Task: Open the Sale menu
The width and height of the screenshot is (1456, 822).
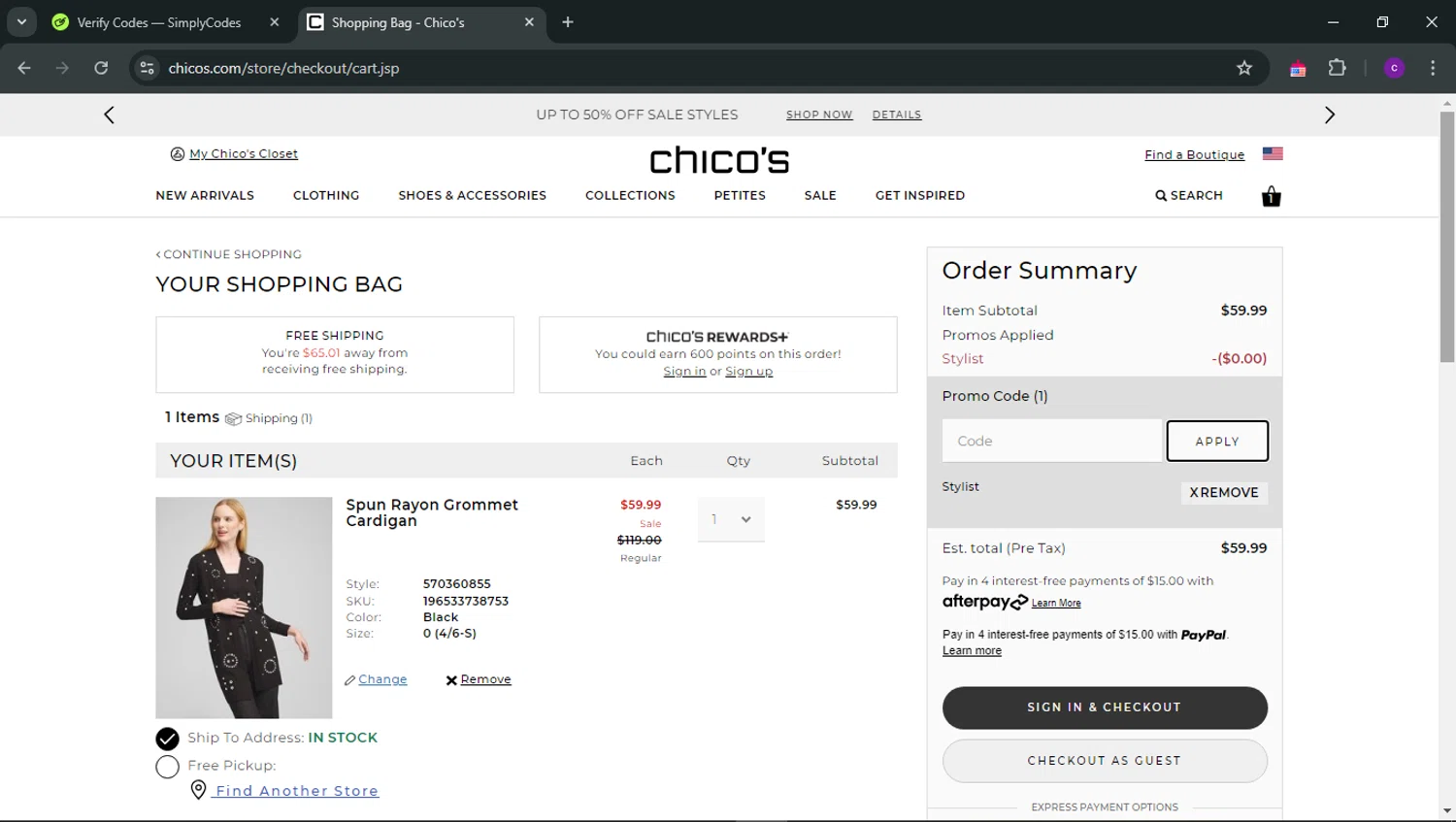Action: (x=820, y=195)
